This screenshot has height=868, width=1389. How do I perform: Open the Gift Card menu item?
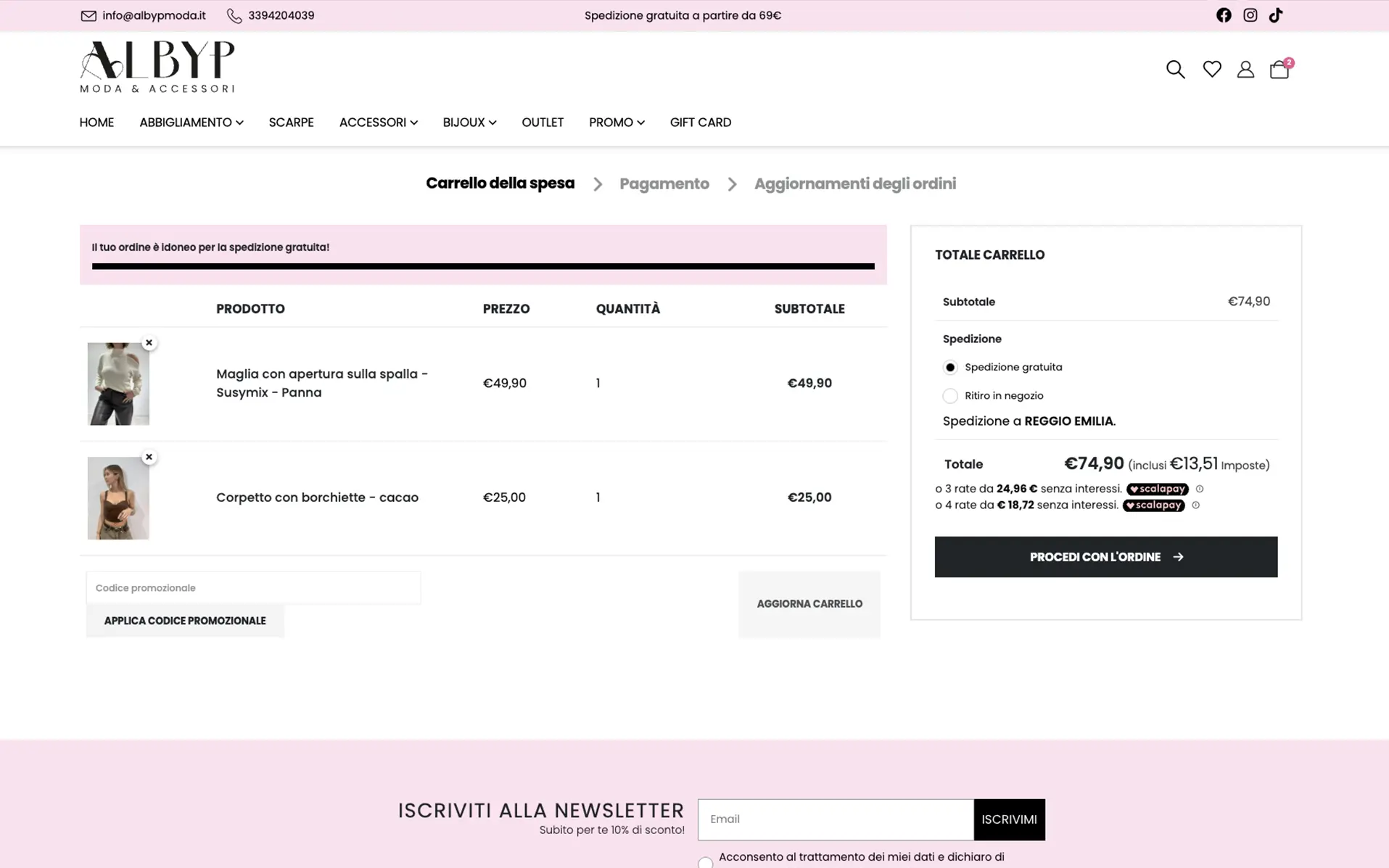pos(700,123)
